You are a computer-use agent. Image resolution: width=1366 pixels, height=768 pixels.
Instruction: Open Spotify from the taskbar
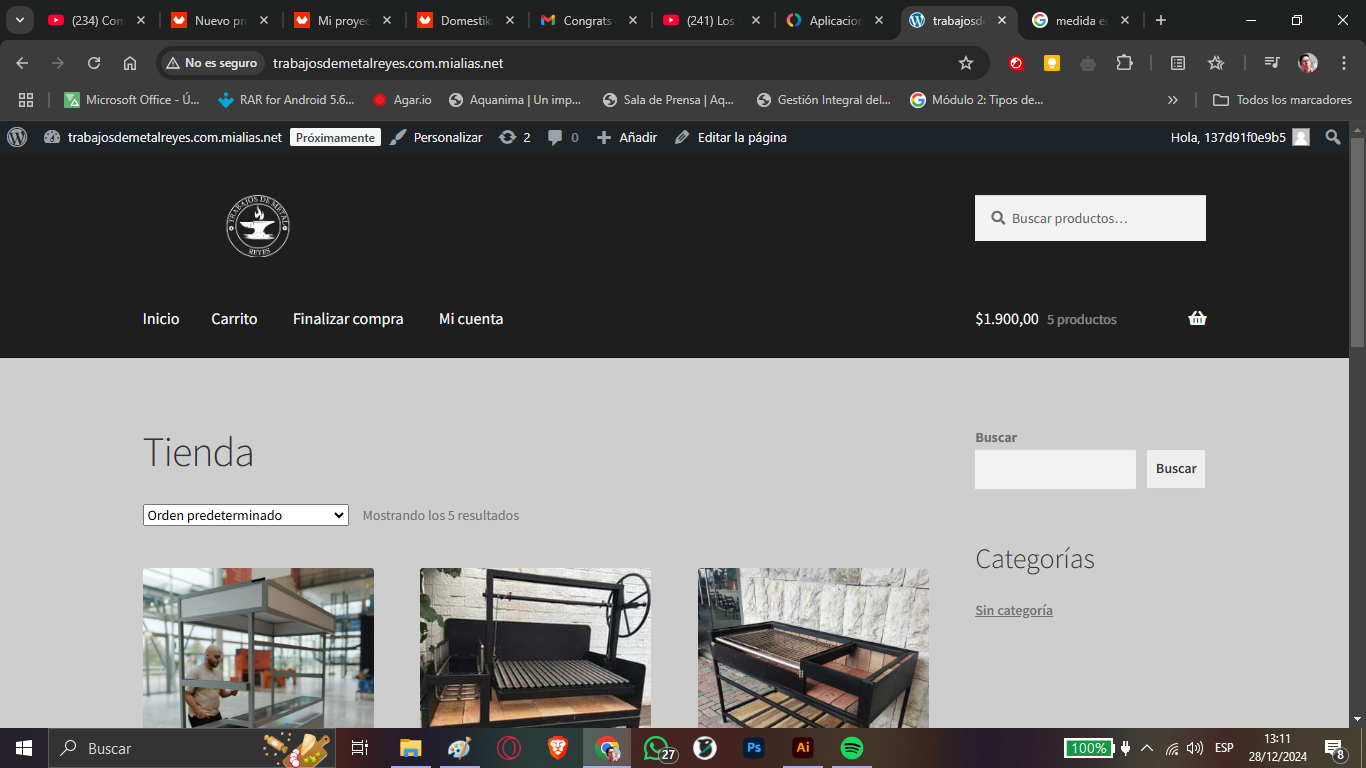[x=851, y=748]
